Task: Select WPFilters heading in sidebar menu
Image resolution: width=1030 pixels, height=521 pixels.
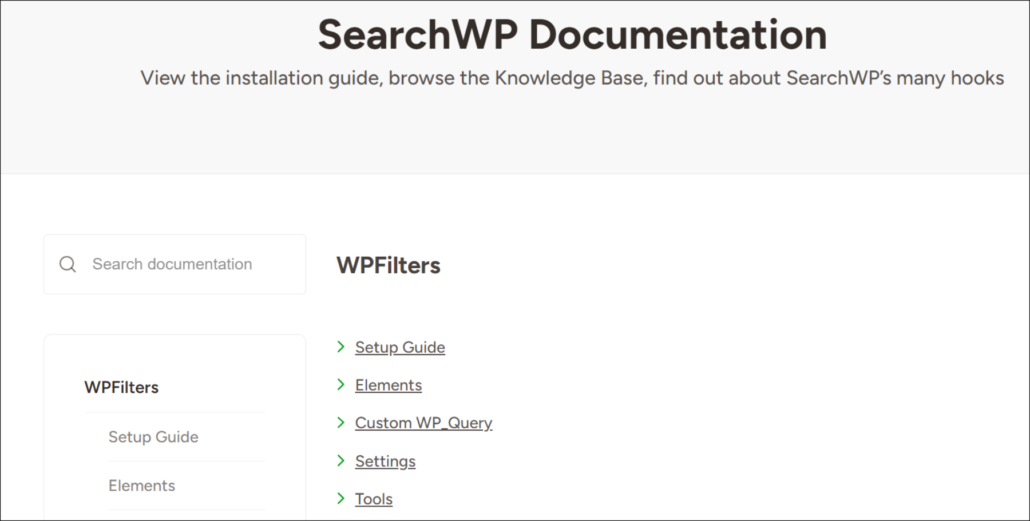Action: [122, 387]
